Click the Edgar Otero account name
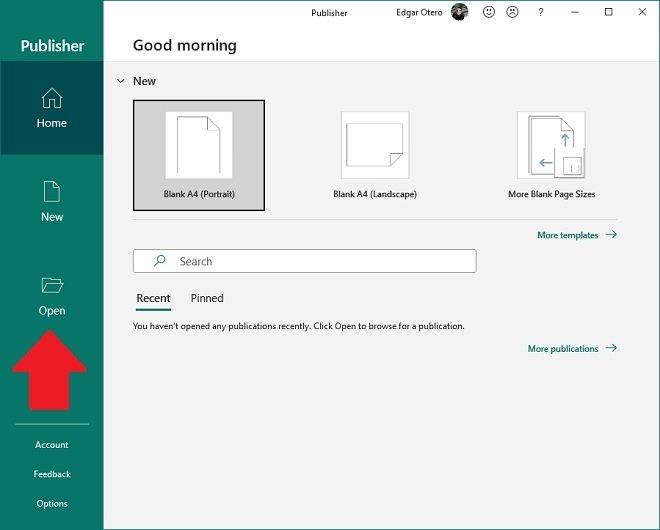 pos(419,13)
